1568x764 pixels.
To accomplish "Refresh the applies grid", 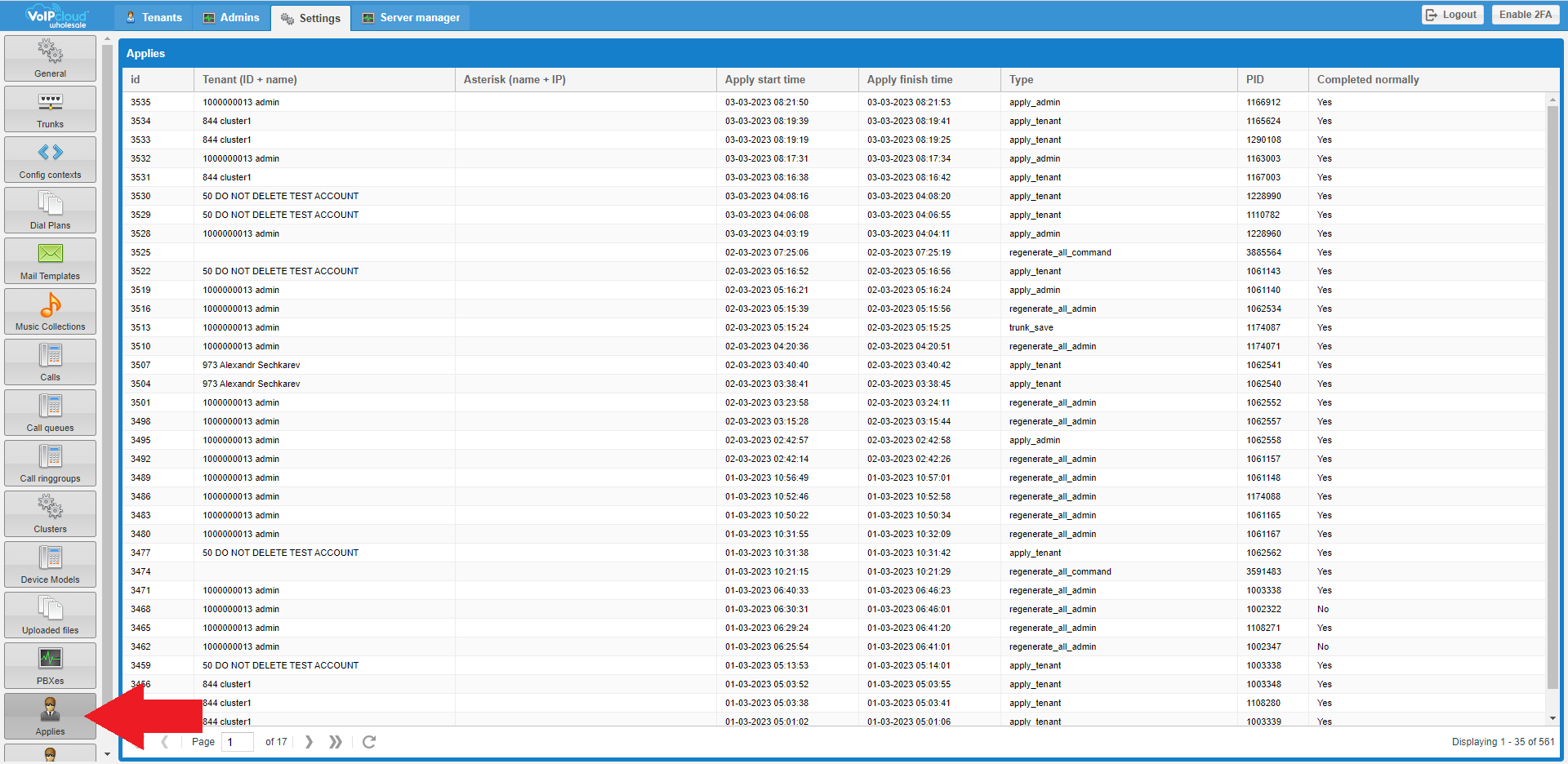I will 369,742.
